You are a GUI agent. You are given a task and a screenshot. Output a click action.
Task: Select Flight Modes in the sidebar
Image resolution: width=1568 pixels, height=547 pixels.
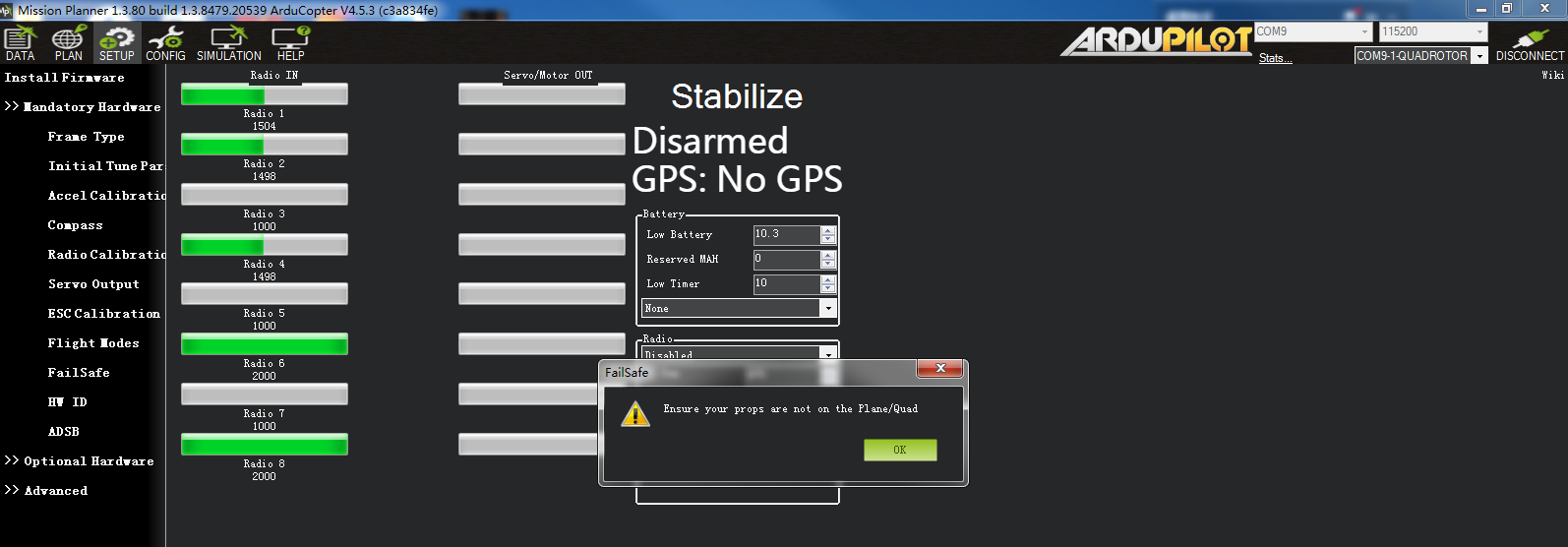pyautogui.click(x=93, y=343)
